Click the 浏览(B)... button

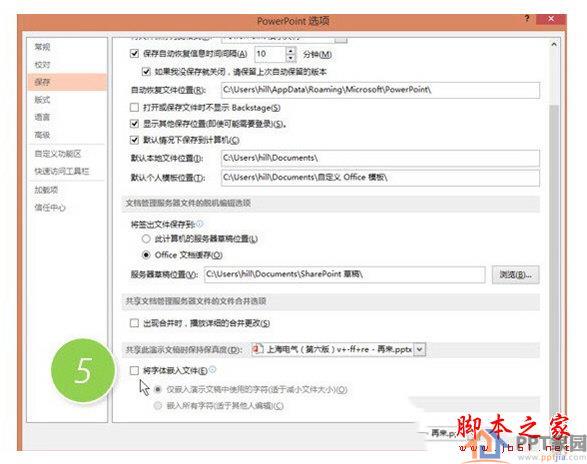click(515, 275)
